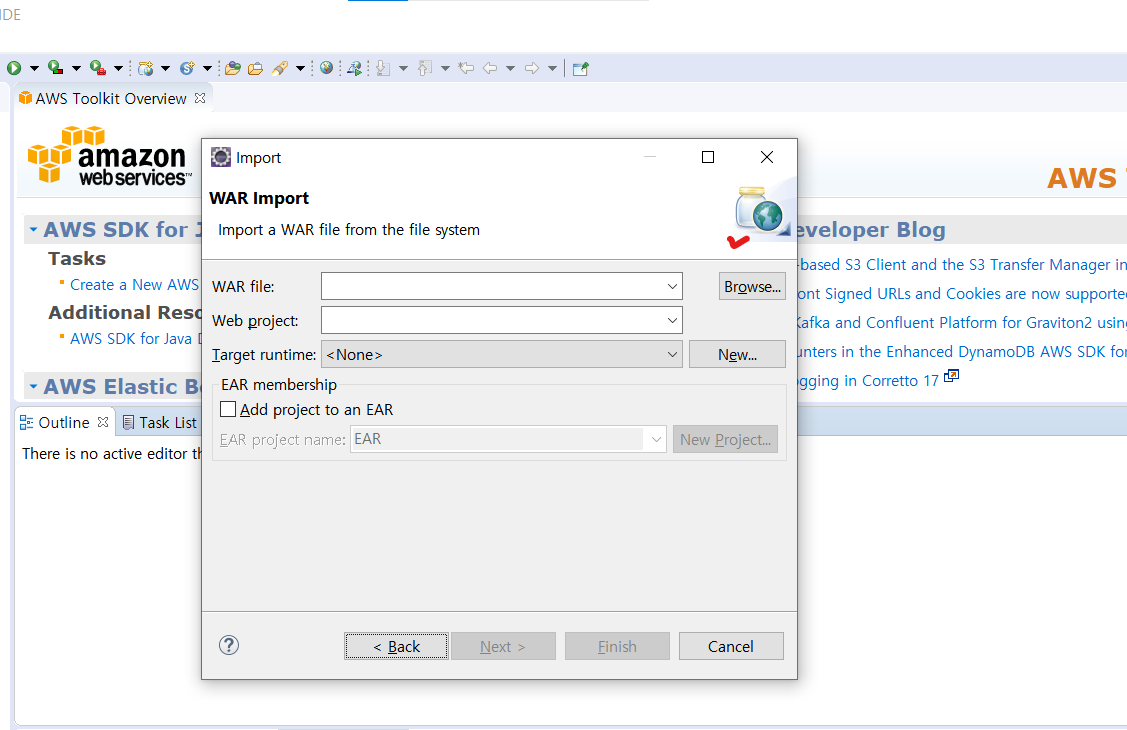
Task: Close the Import dialog window
Action: [767, 157]
